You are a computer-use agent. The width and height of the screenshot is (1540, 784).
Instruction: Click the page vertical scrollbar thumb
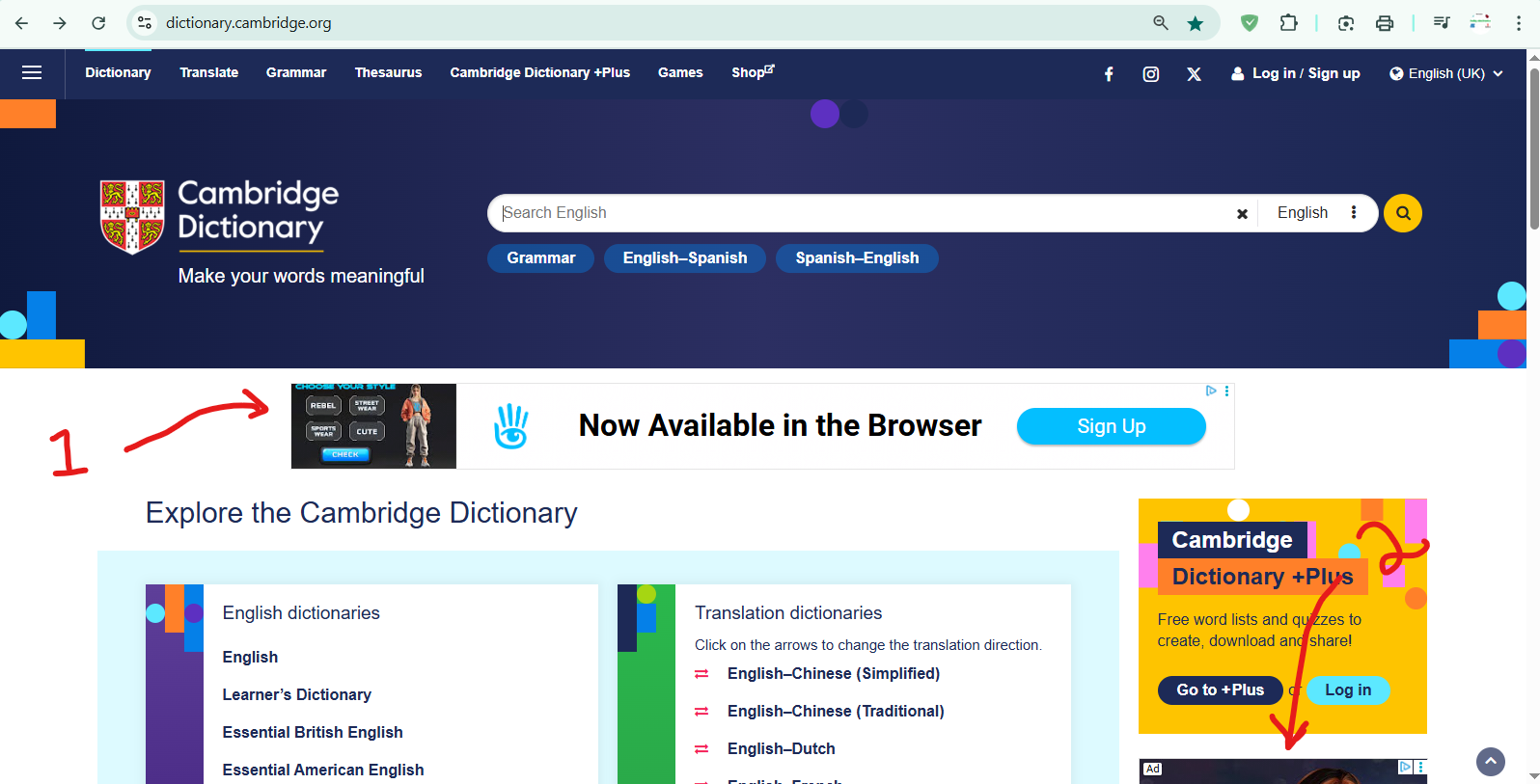coord(1533,149)
